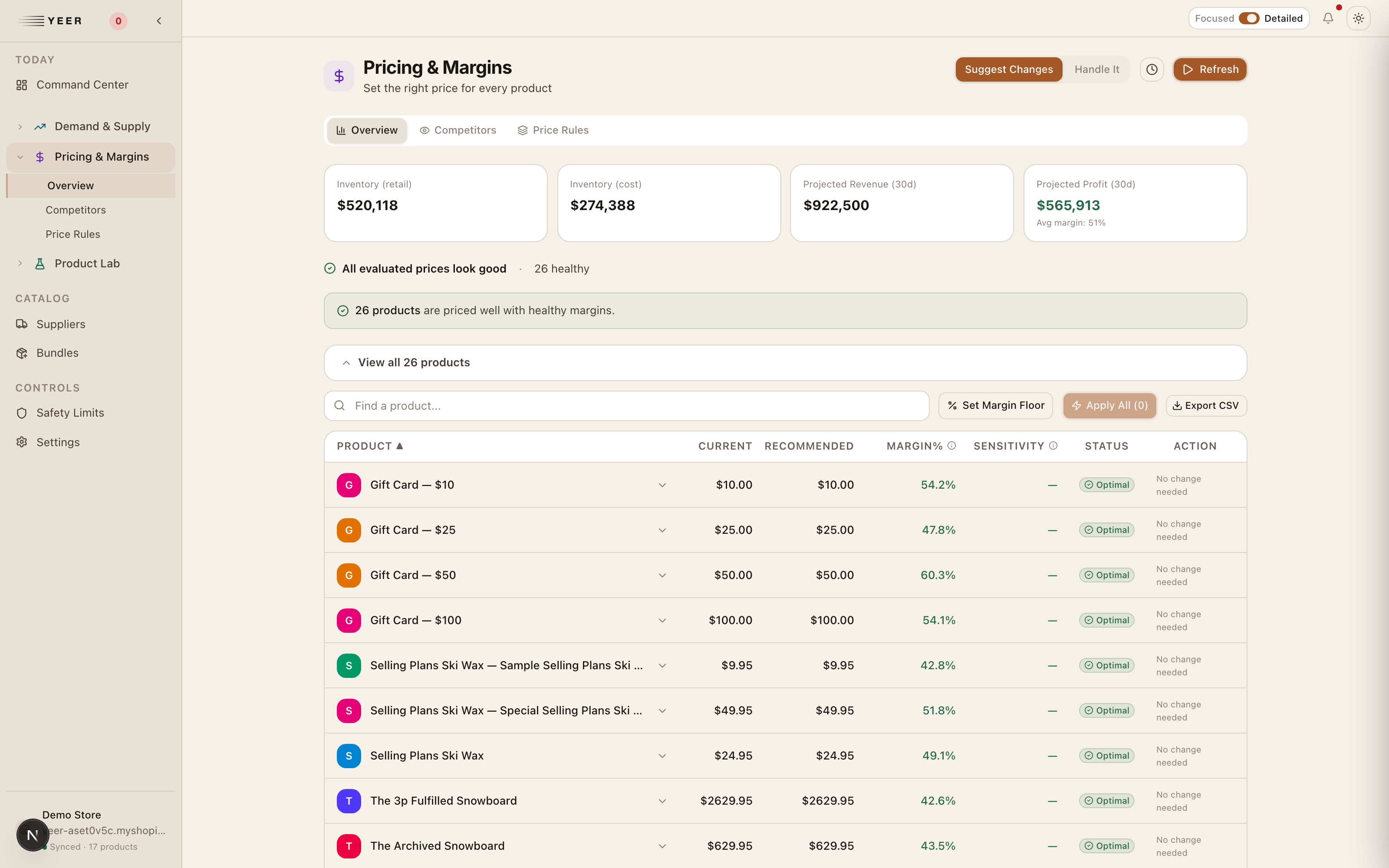Expand Selling Plans Ski Wax row chevron

[662, 756]
